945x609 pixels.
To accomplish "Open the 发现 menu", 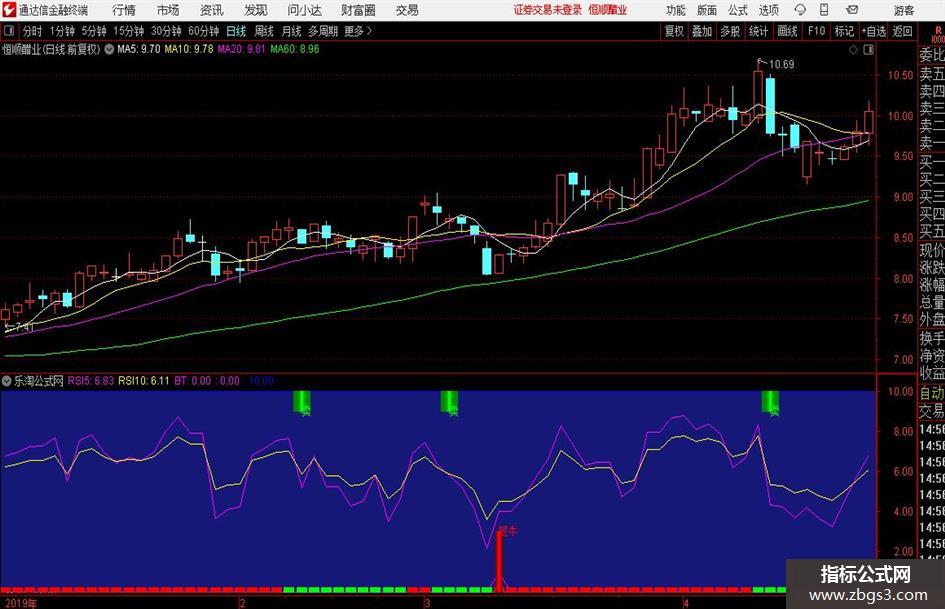I will click(256, 10).
